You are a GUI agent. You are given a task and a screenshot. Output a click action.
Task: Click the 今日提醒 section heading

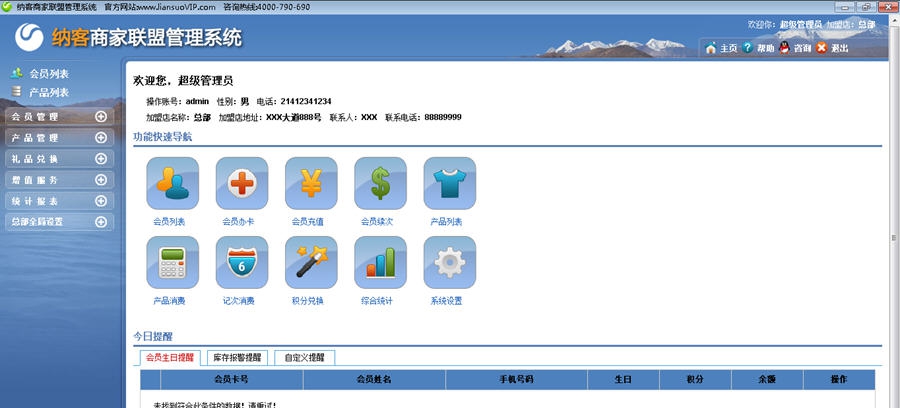[153, 336]
